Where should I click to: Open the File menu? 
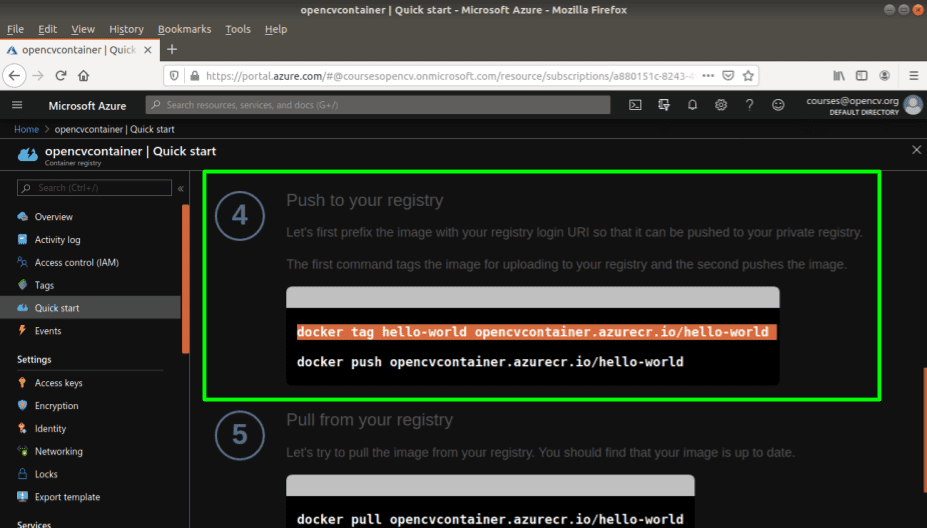[15, 29]
